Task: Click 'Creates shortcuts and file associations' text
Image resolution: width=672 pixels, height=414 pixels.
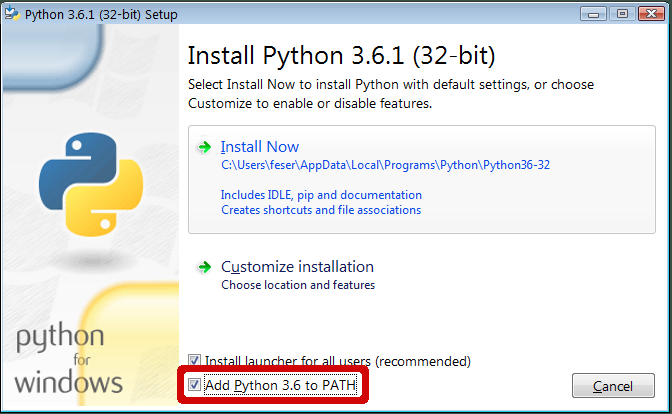Action: [x=321, y=210]
